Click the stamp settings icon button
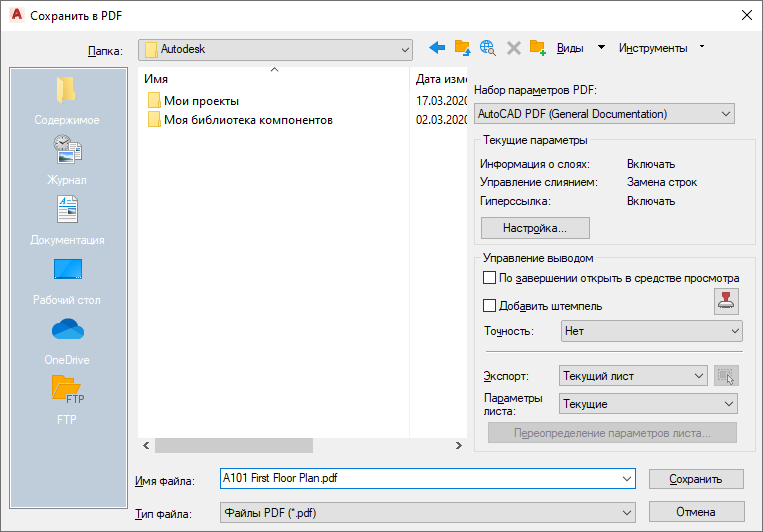This screenshot has width=763, height=532. tap(726, 301)
